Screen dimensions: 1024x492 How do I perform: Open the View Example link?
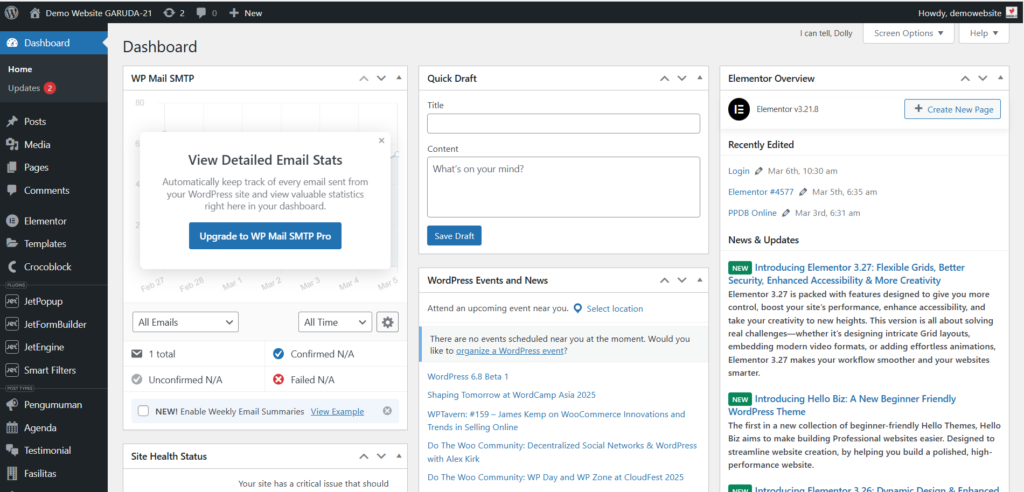[x=338, y=412]
